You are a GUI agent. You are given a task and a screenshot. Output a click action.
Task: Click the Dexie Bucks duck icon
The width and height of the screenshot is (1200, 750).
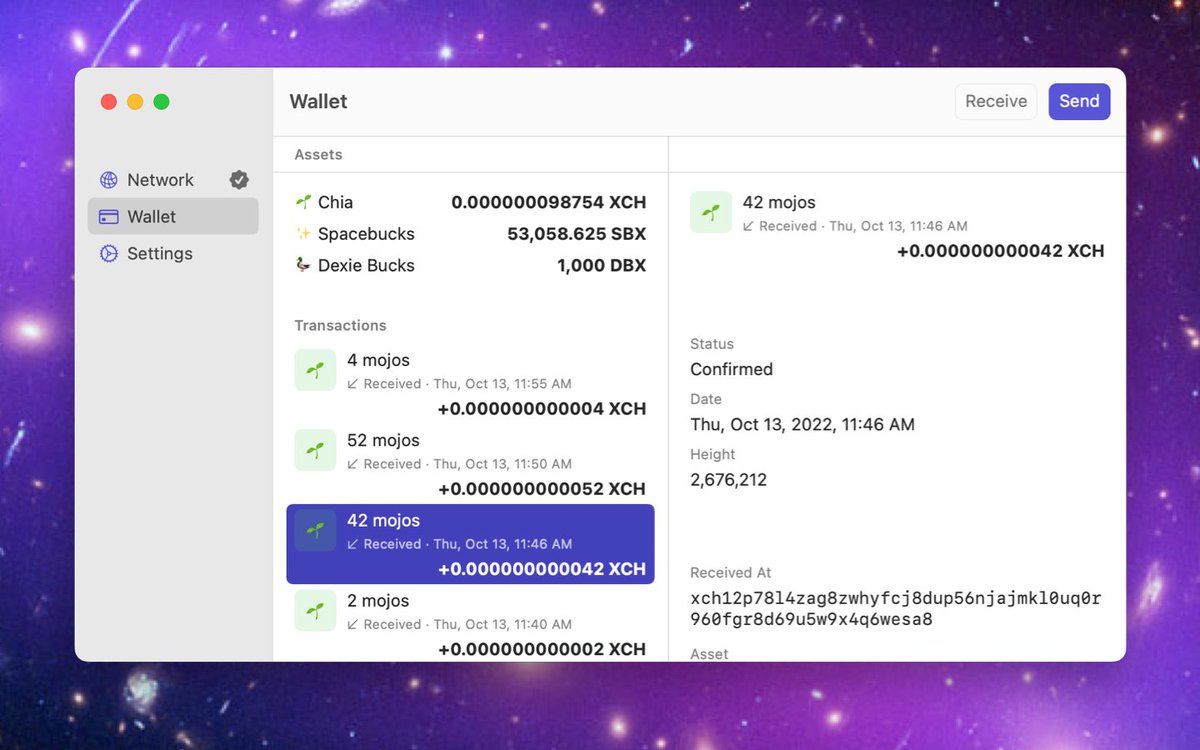(x=301, y=265)
